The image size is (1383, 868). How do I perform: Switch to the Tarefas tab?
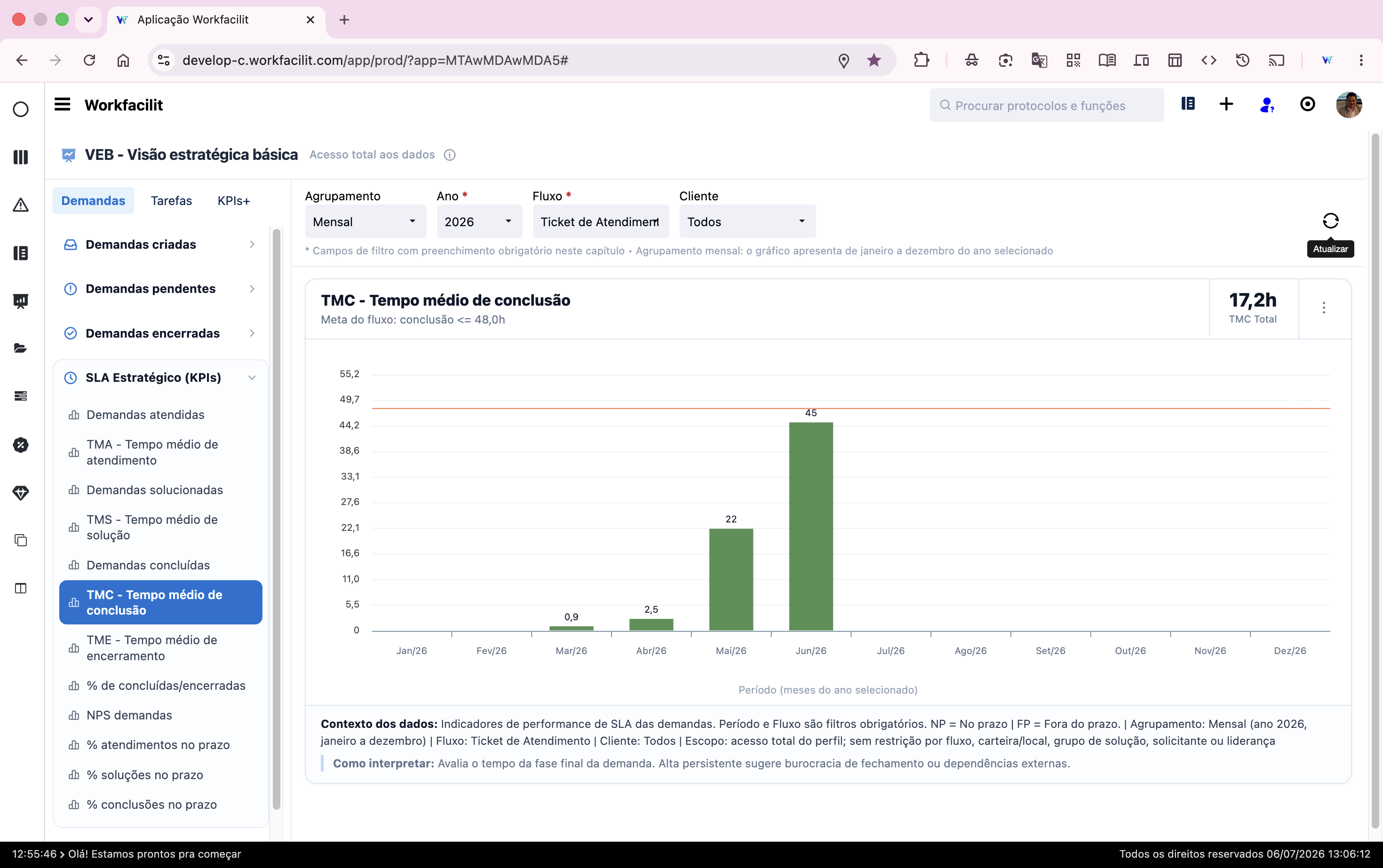pyautogui.click(x=171, y=201)
